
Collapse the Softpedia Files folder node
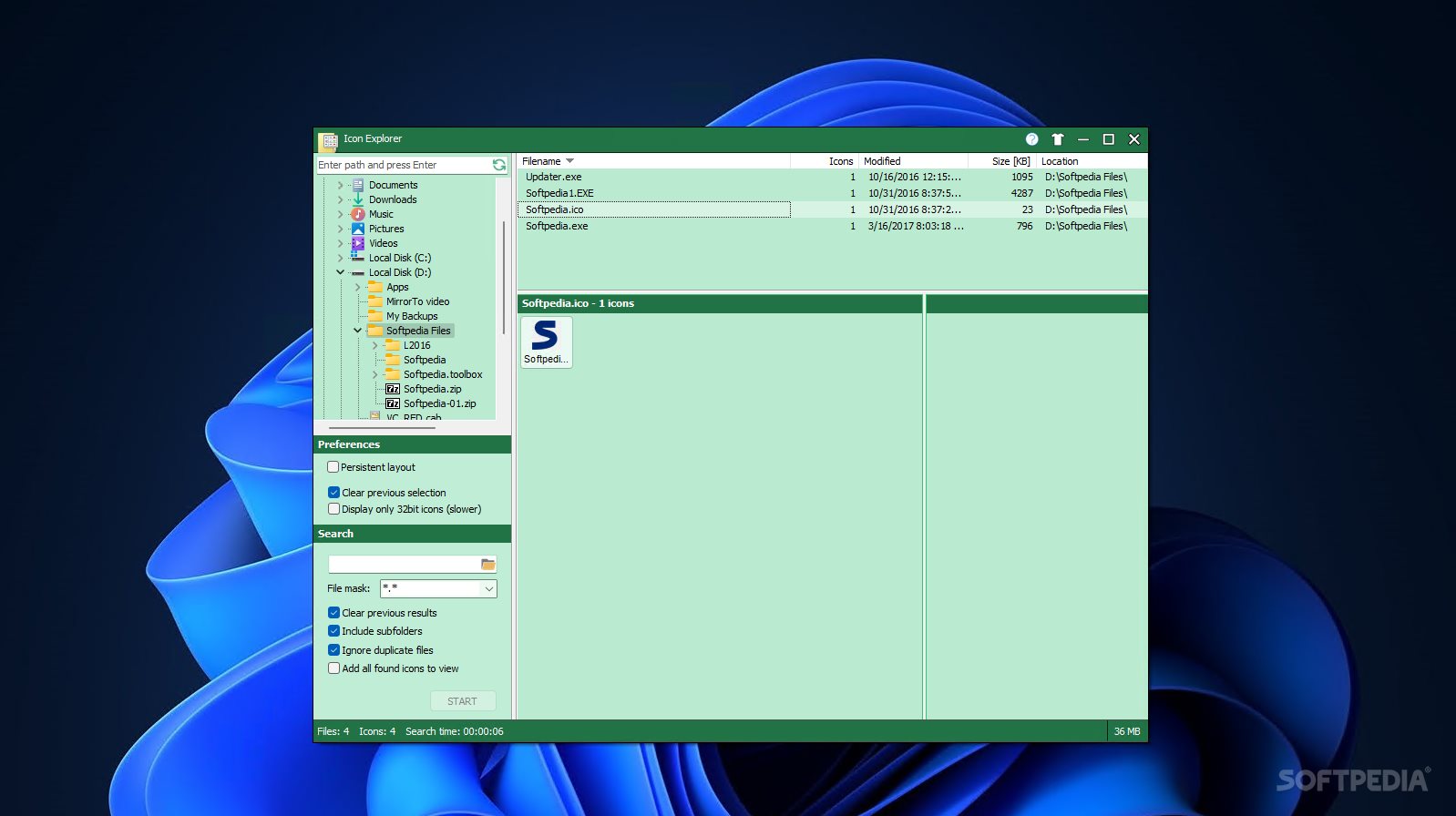[x=358, y=331]
